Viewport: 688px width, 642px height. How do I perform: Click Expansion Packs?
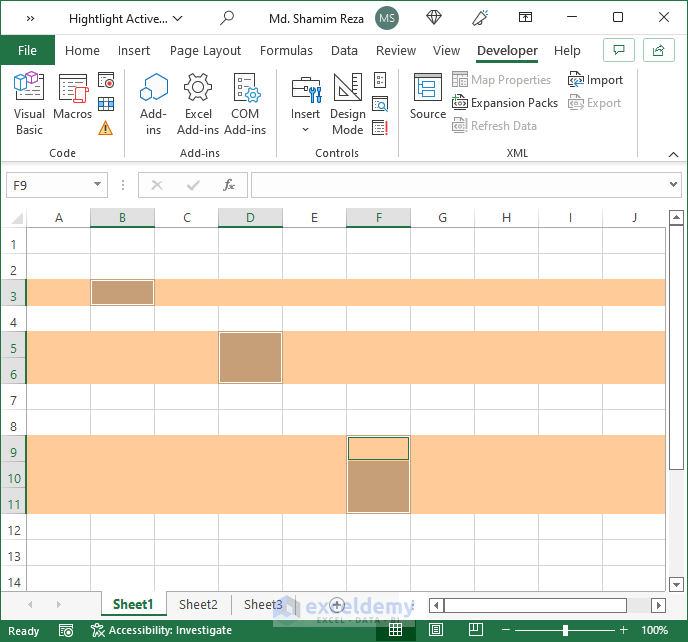pos(505,103)
